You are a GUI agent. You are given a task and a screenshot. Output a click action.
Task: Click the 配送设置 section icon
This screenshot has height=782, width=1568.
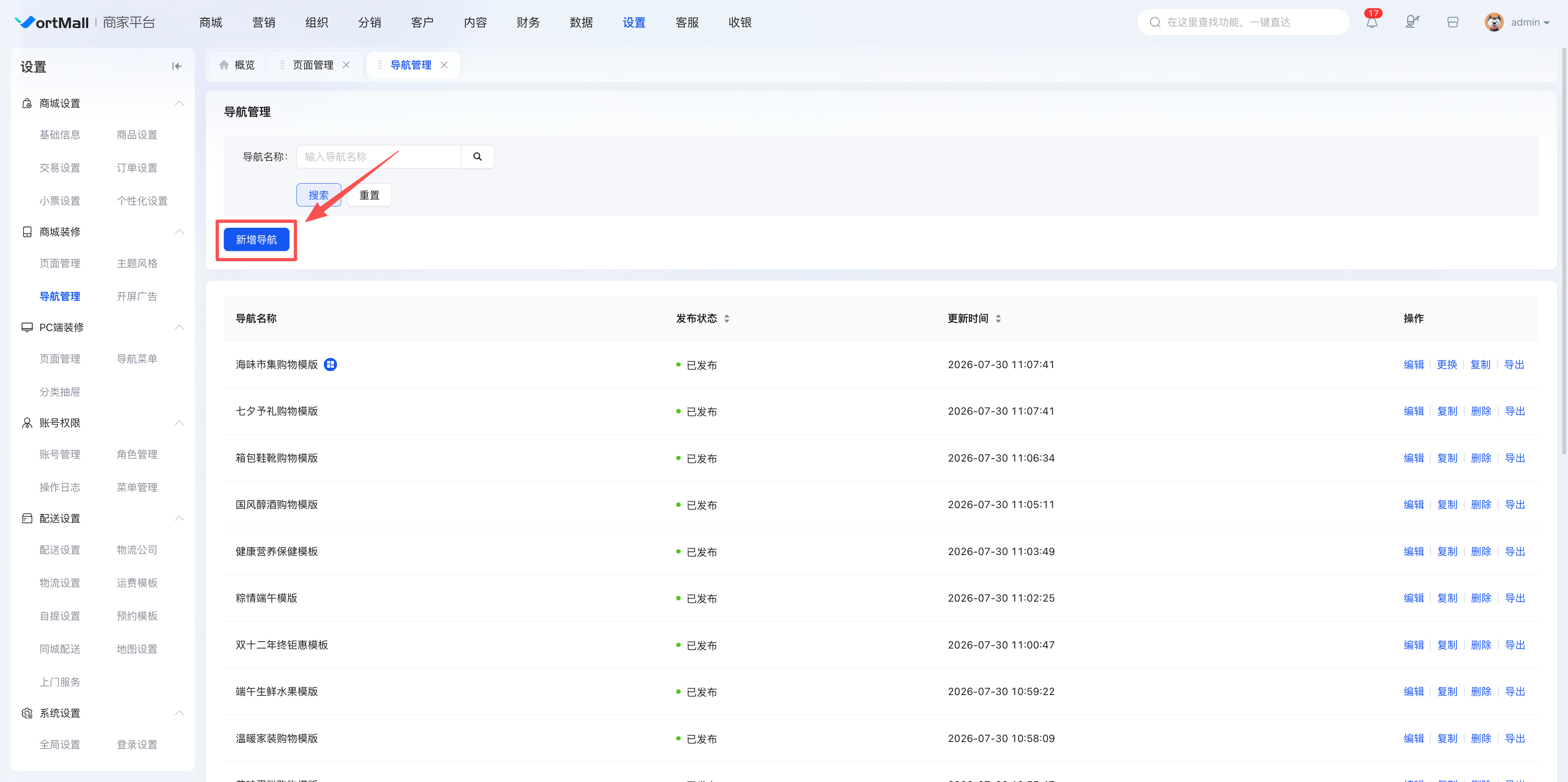[27, 518]
